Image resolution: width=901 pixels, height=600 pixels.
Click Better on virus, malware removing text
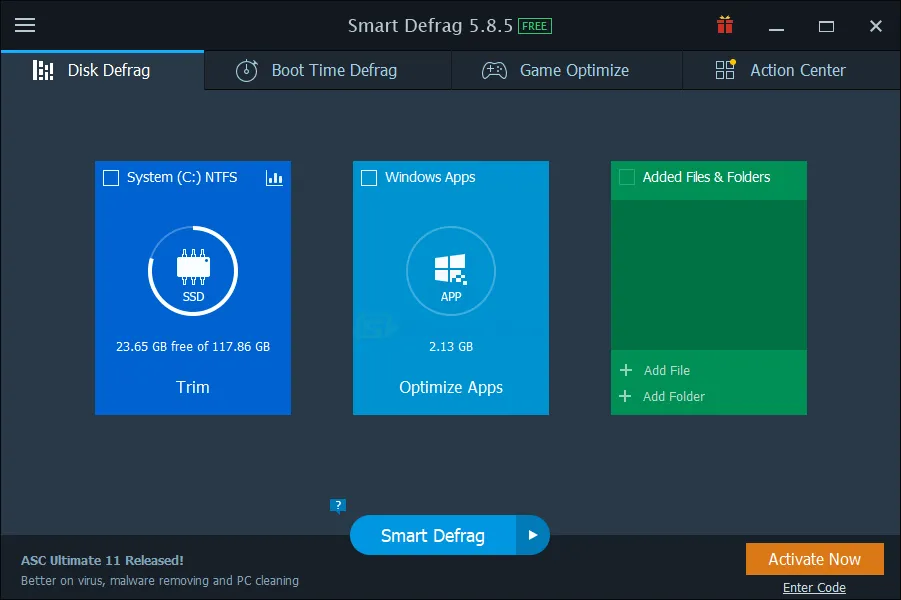click(x=160, y=580)
